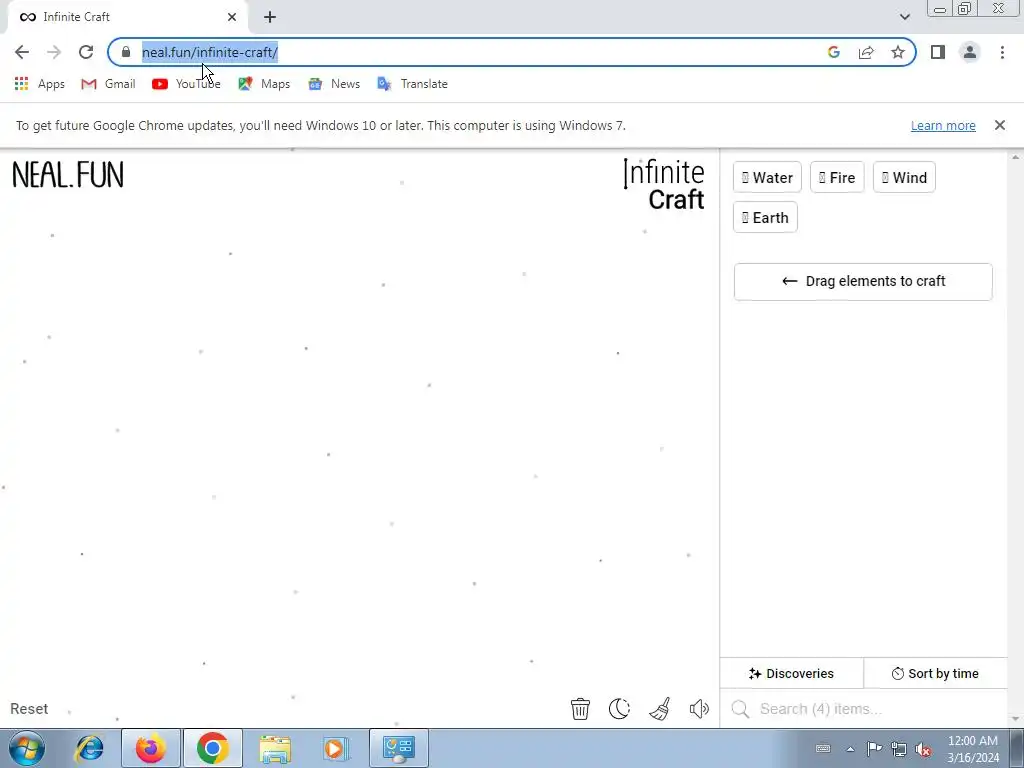The height and width of the screenshot is (768, 1024).
Task: Open the Maps bookmark
Action: tap(264, 84)
